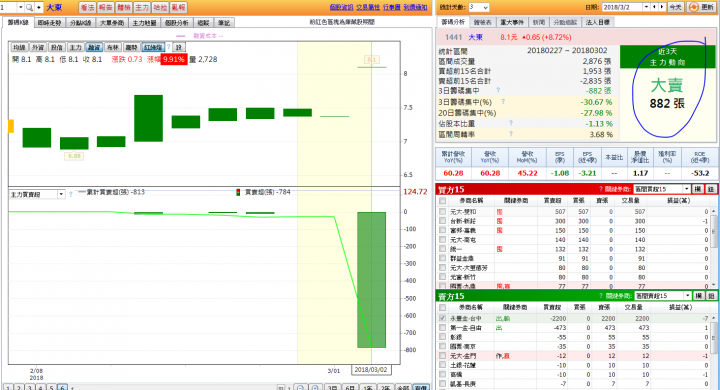Click the 設 settings button on chart

[179, 47]
